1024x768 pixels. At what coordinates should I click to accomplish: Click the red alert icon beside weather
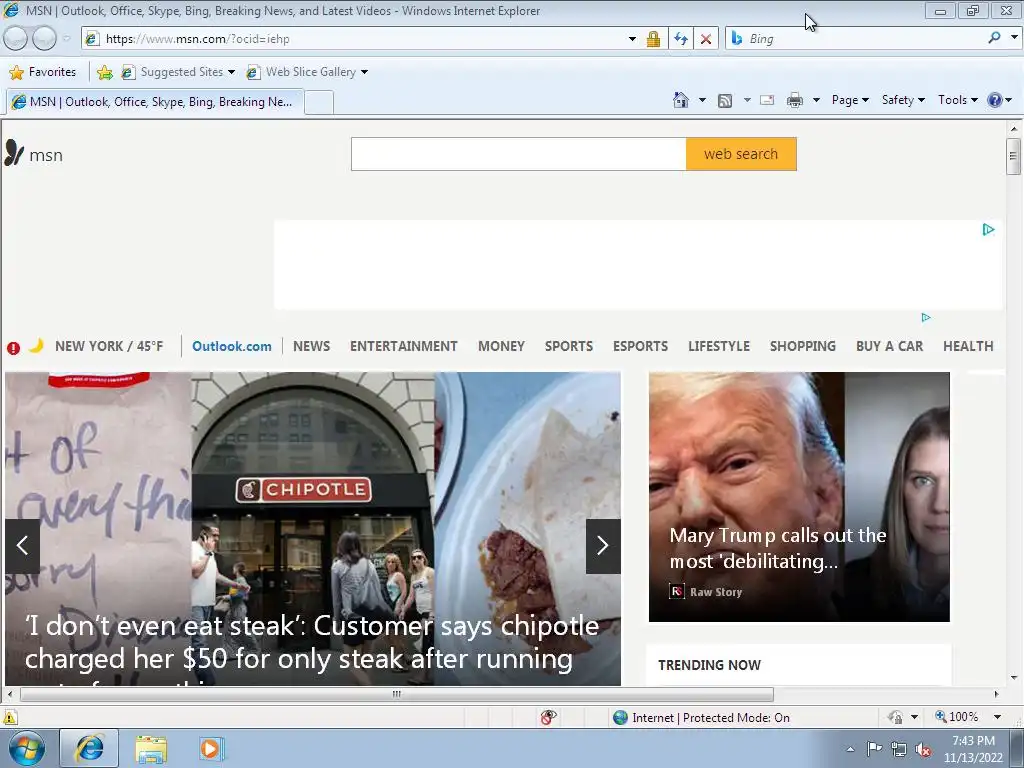(x=13, y=348)
